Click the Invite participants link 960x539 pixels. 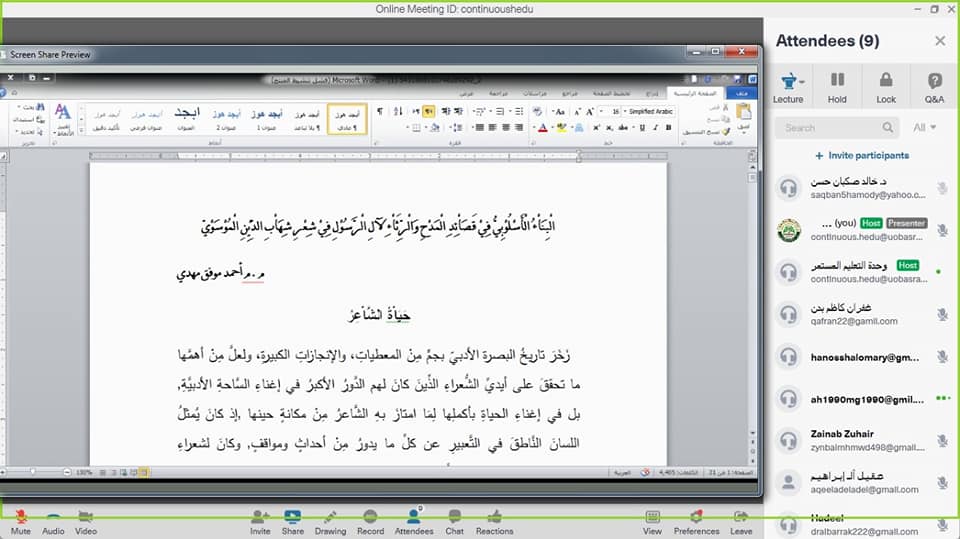coord(861,156)
